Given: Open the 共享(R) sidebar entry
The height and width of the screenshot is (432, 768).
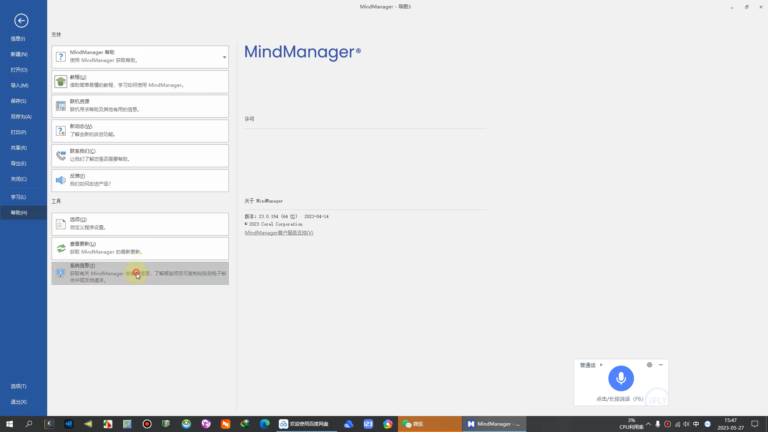Looking at the screenshot, I should [x=18, y=148].
